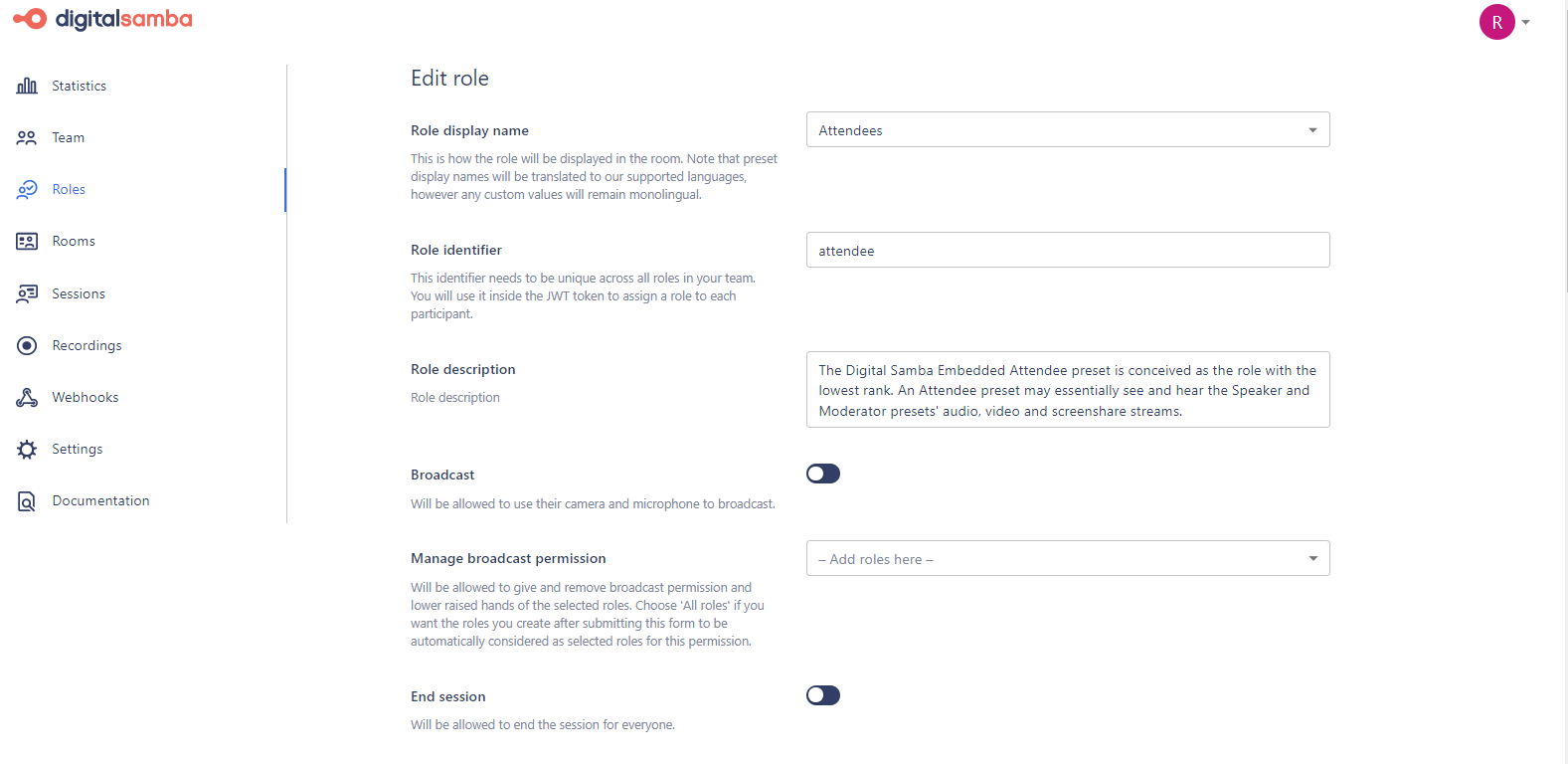Click the Documentation search-page icon
Image resolution: width=1568 pixels, height=764 pixels.
tap(27, 501)
